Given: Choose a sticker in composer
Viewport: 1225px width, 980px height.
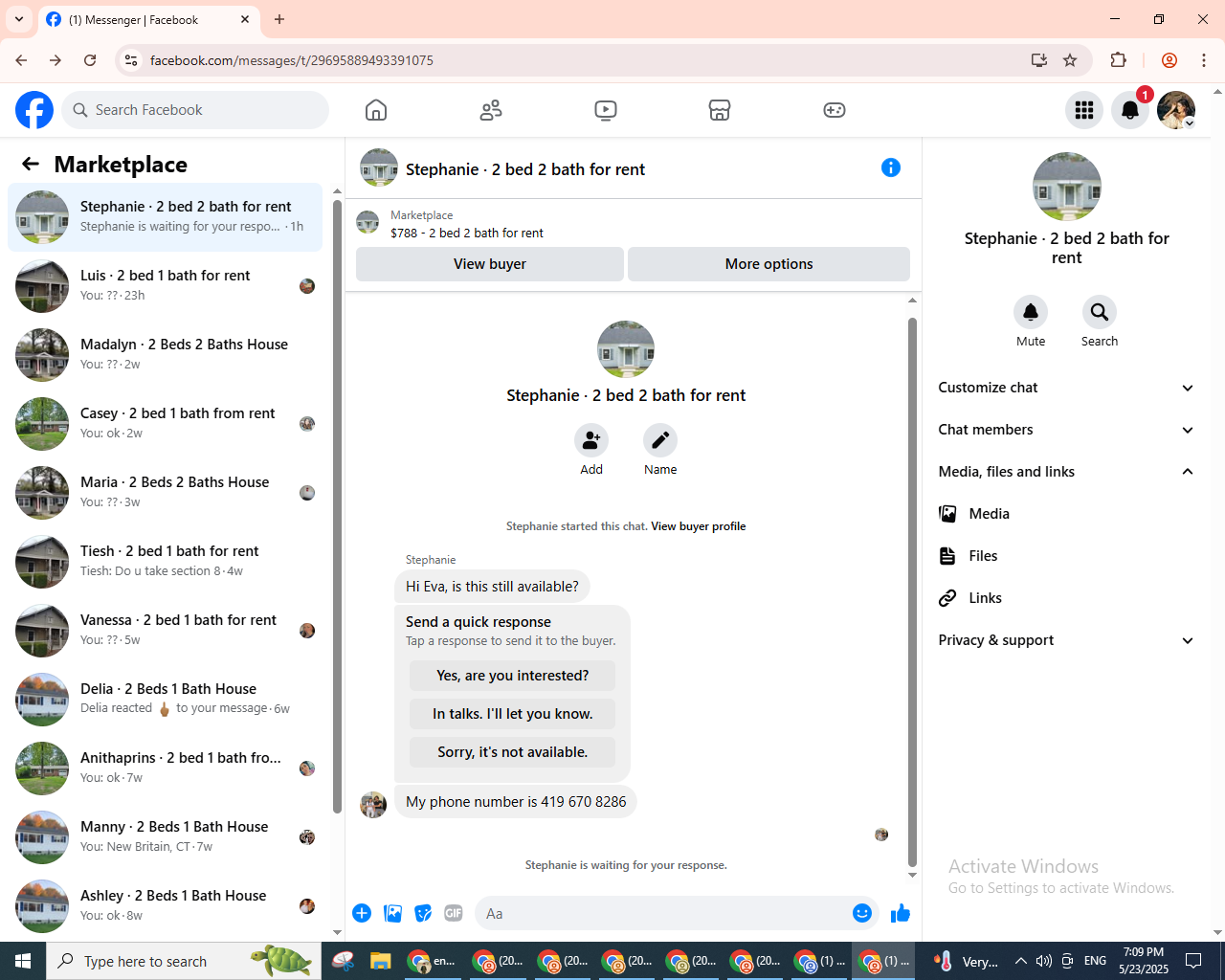Looking at the screenshot, I should [423, 913].
